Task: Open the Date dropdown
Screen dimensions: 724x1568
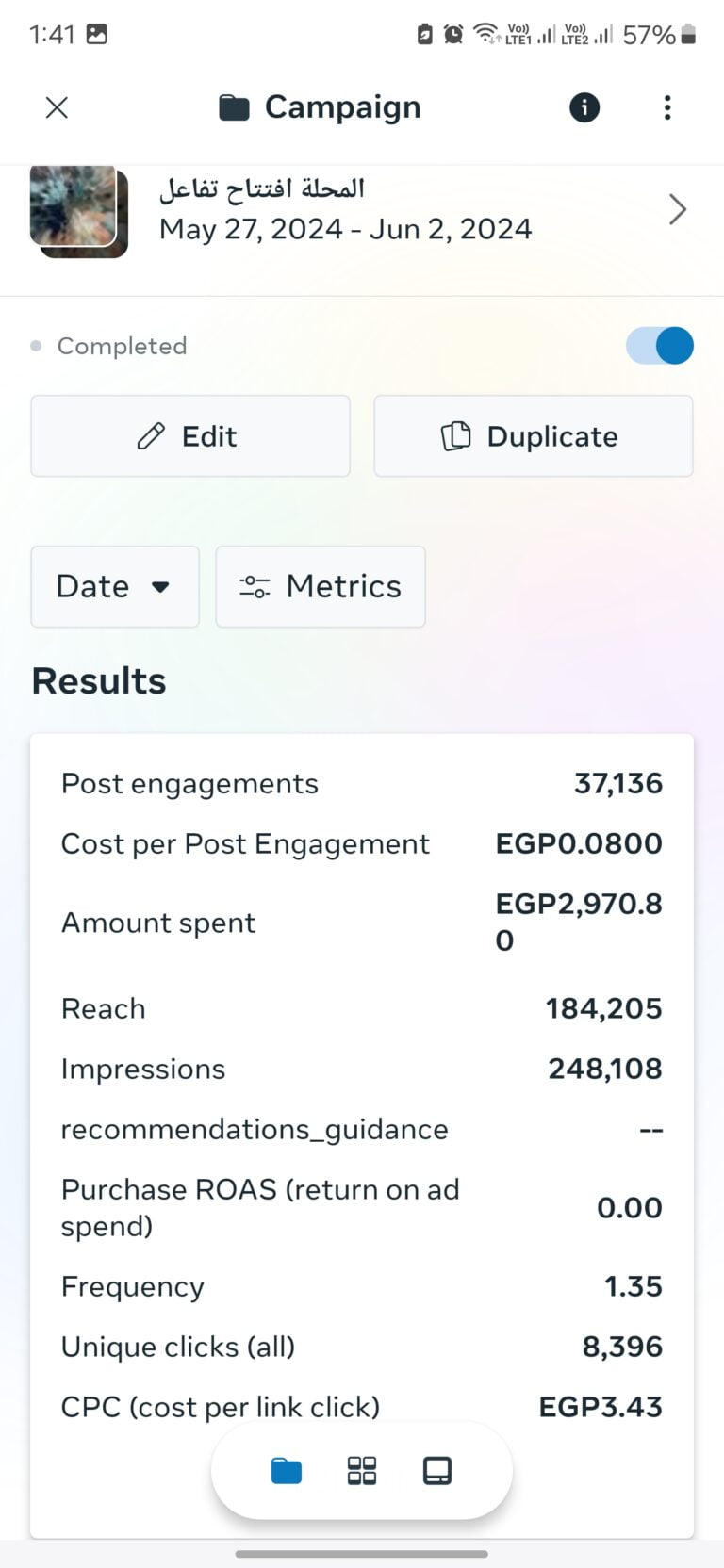Action: click(114, 586)
